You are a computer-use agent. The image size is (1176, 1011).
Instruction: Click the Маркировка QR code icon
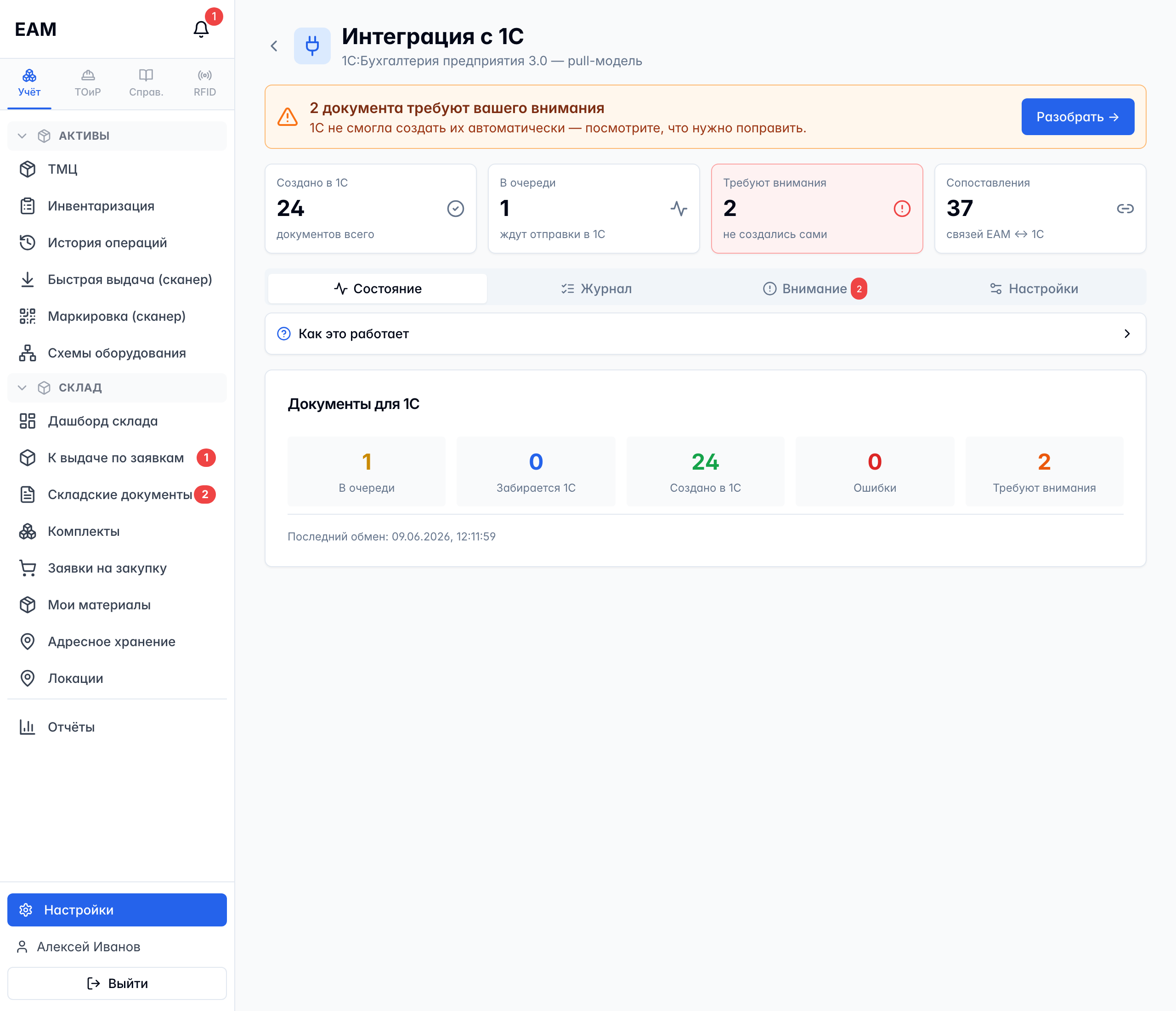[27, 316]
